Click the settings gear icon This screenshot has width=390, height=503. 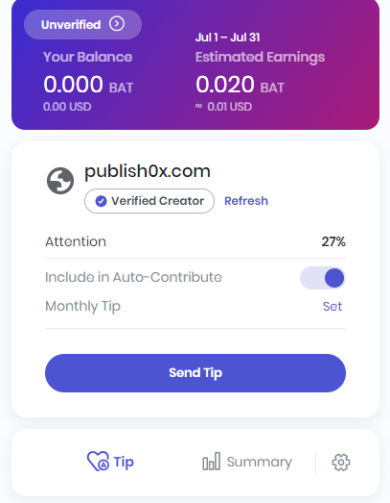tap(341, 462)
